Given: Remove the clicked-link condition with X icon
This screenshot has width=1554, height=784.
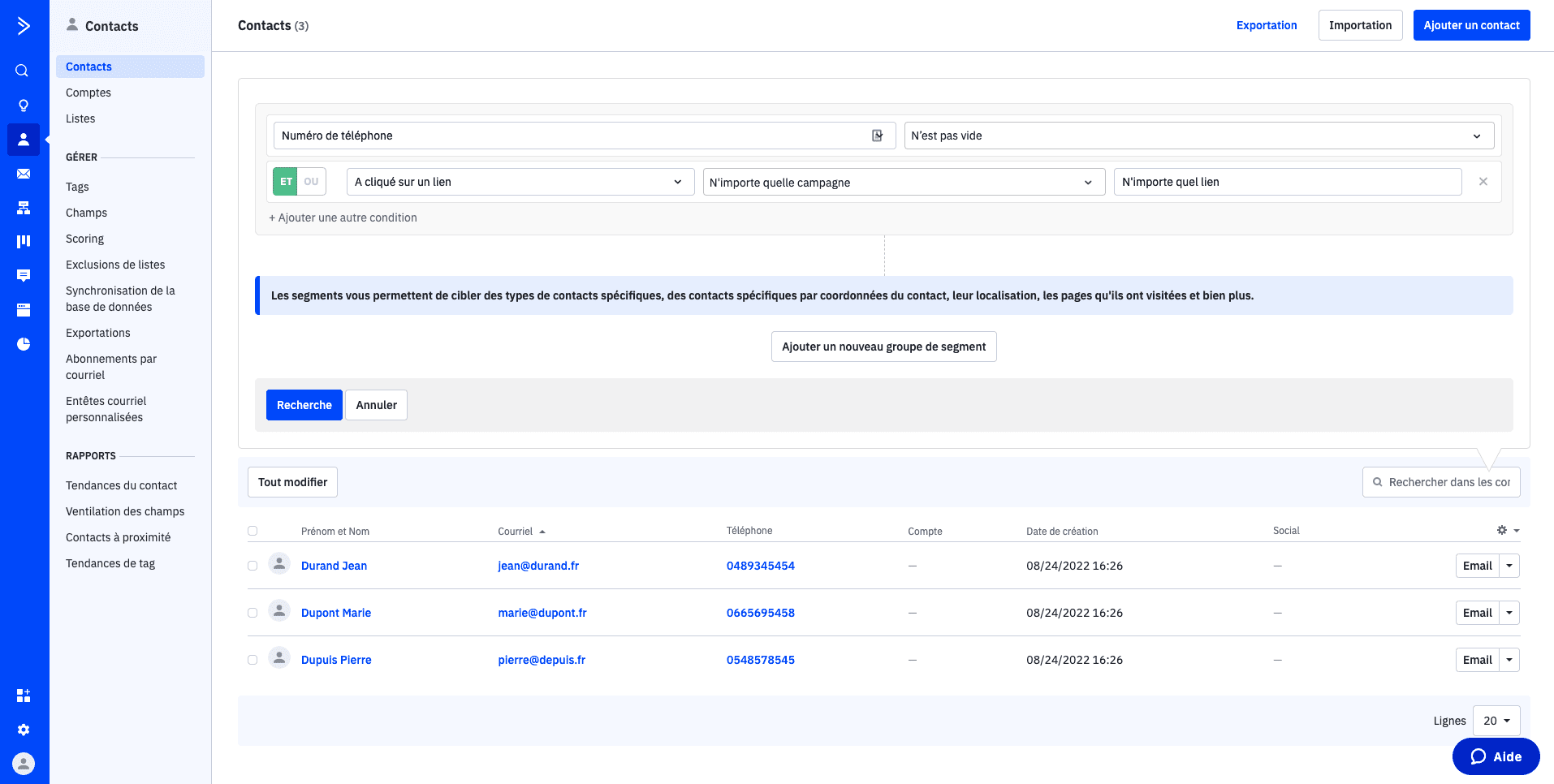Looking at the screenshot, I should 1483,182.
